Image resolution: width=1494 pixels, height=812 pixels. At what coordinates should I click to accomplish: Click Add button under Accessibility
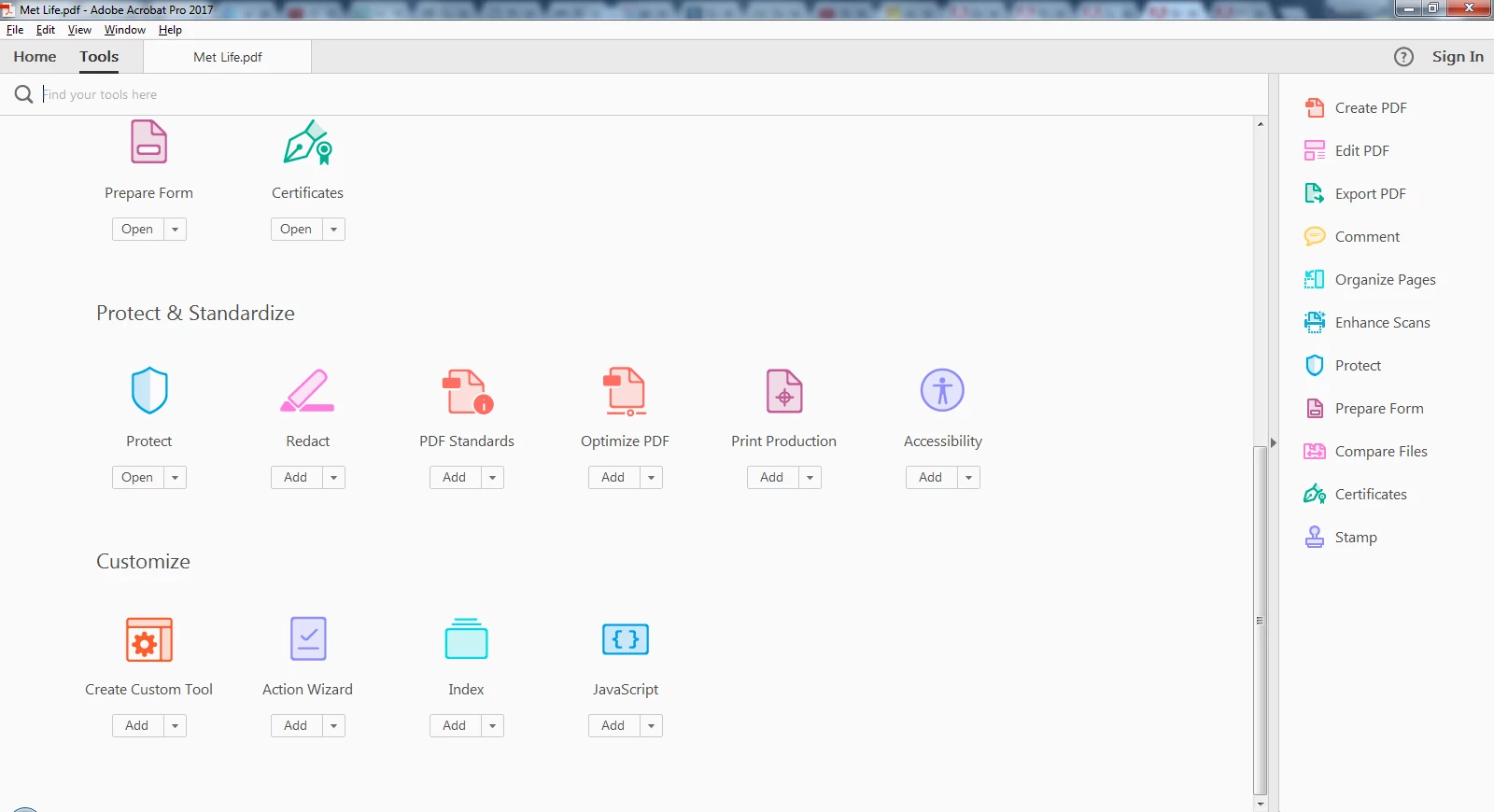coord(931,477)
